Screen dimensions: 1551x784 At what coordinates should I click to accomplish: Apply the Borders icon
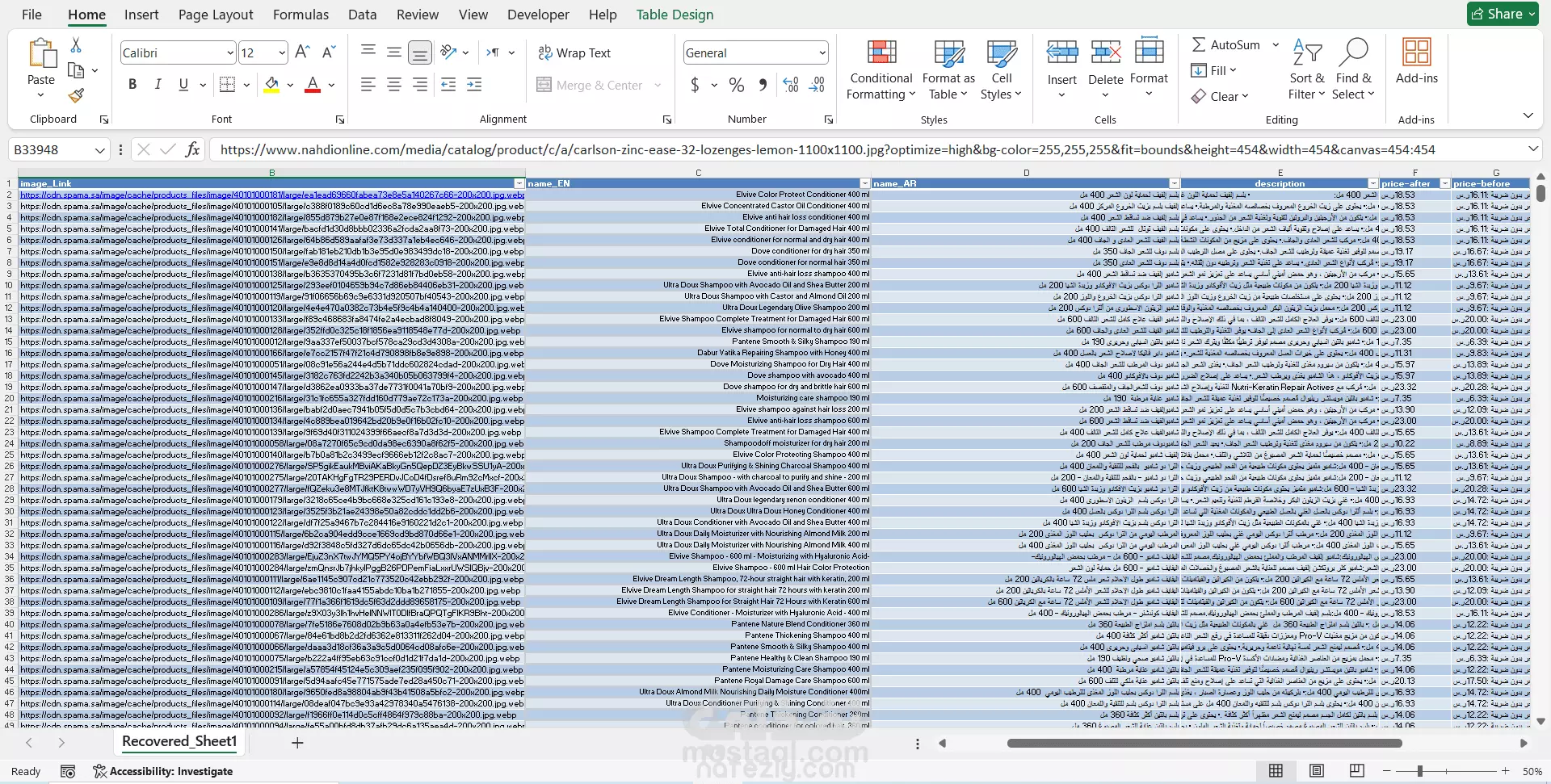pyautogui.click(x=228, y=85)
